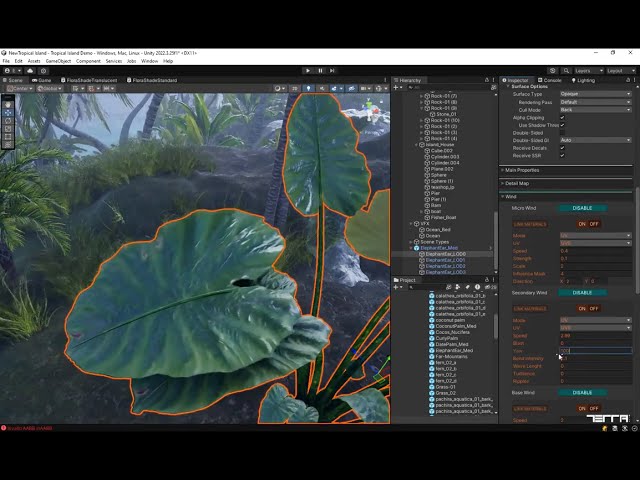640x480 pixels.
Task: Lock the Hierarchy panel
Action: point(487,80)
